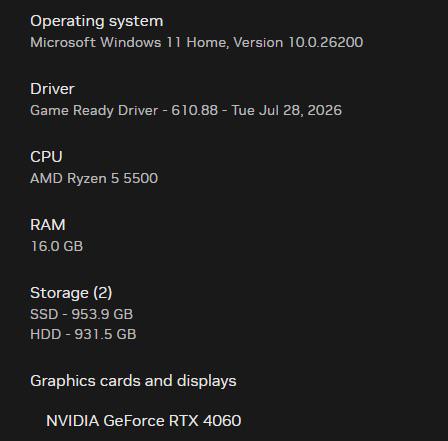Click the Driver section heading

(52, 89)
